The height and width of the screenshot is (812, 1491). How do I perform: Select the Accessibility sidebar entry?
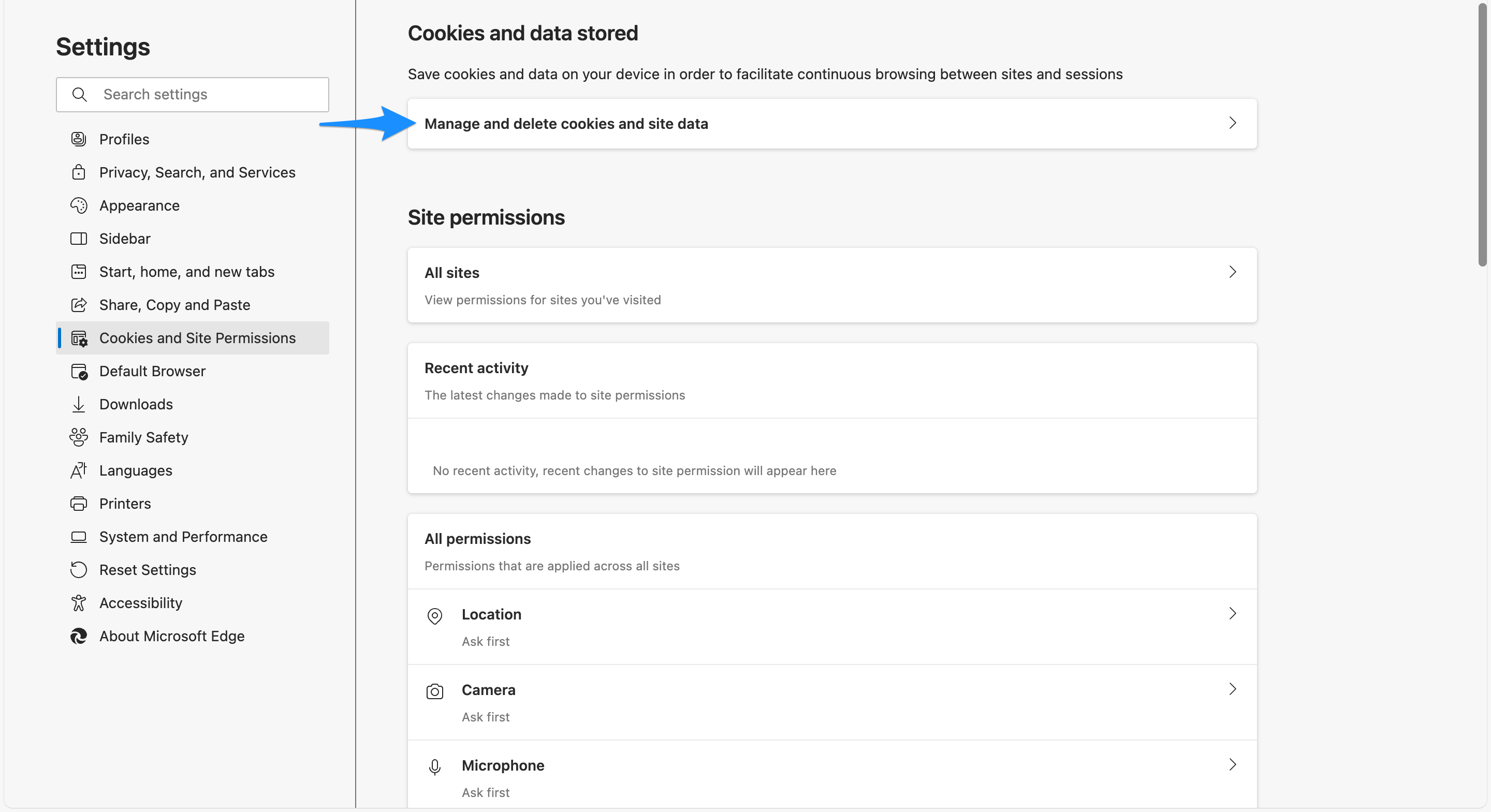141,602
